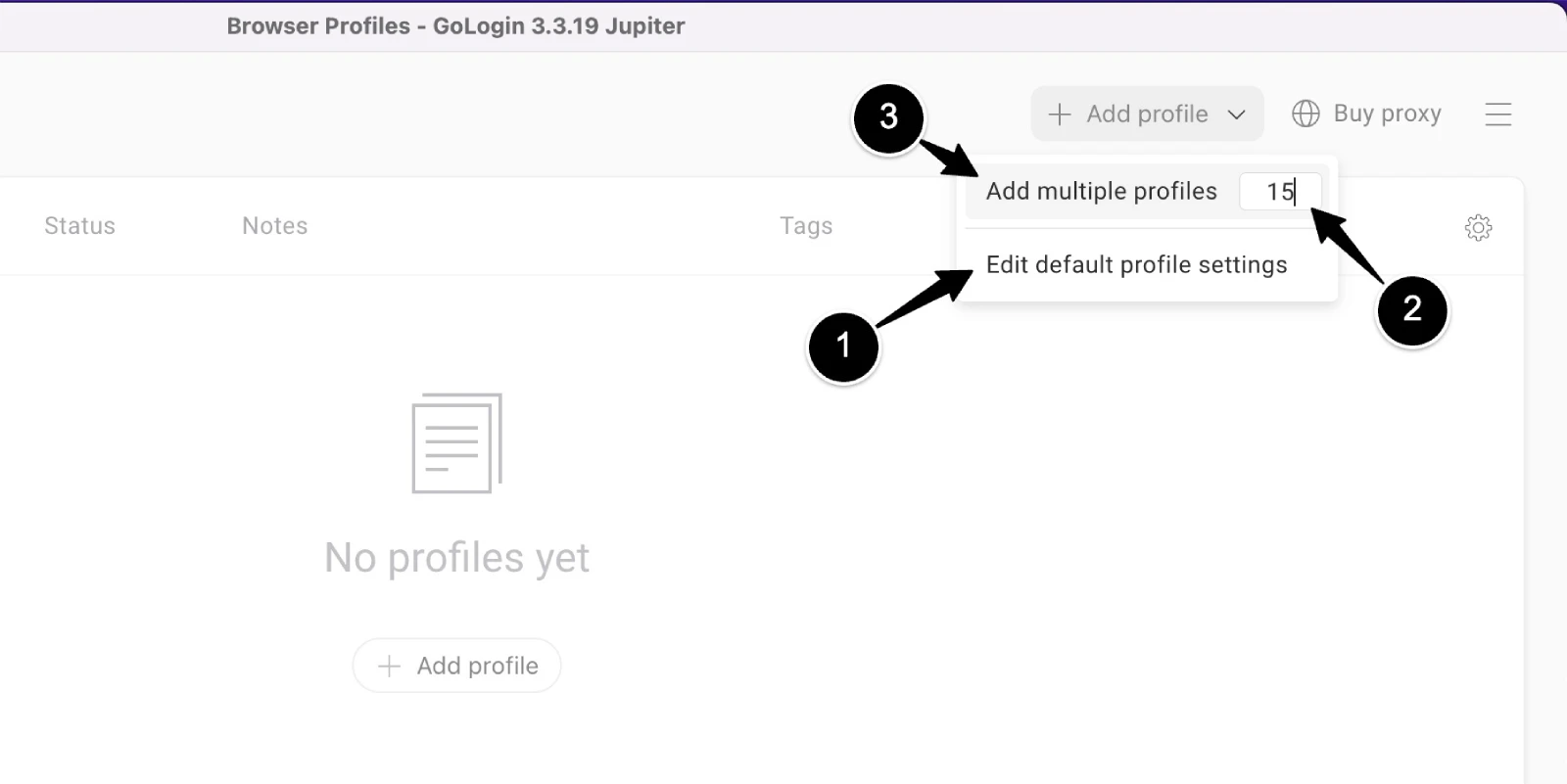Image resolution: width=1567 pixels, height=784 pixels.
Task: Select the Status column header
Action: (78, 225)
